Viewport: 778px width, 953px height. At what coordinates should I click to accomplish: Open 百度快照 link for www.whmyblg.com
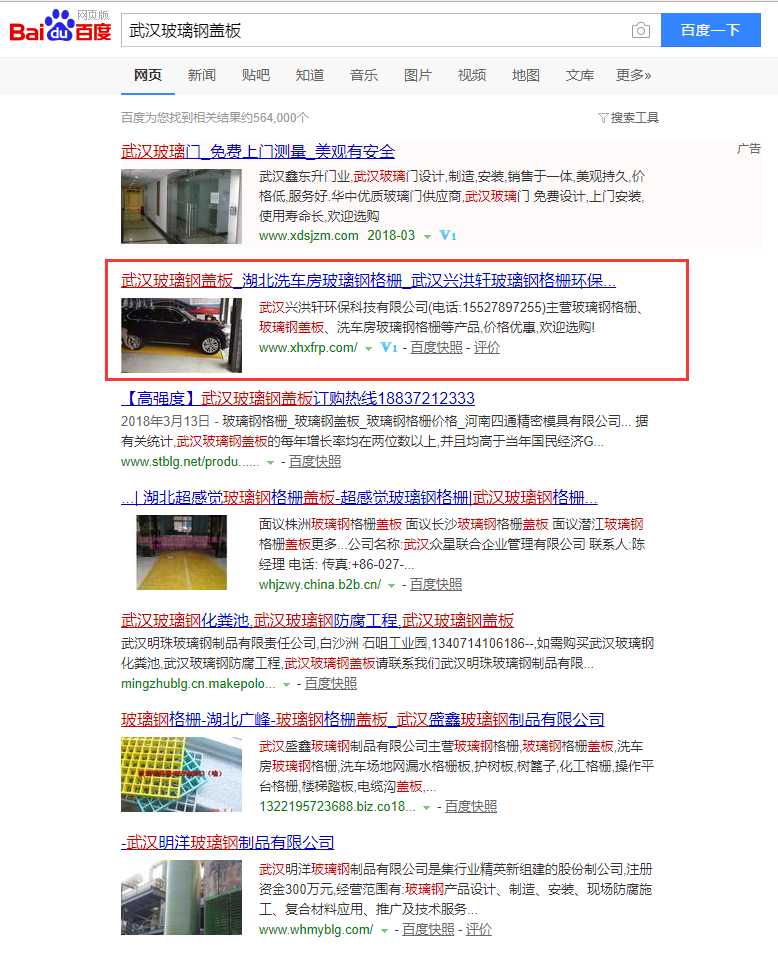428,929
